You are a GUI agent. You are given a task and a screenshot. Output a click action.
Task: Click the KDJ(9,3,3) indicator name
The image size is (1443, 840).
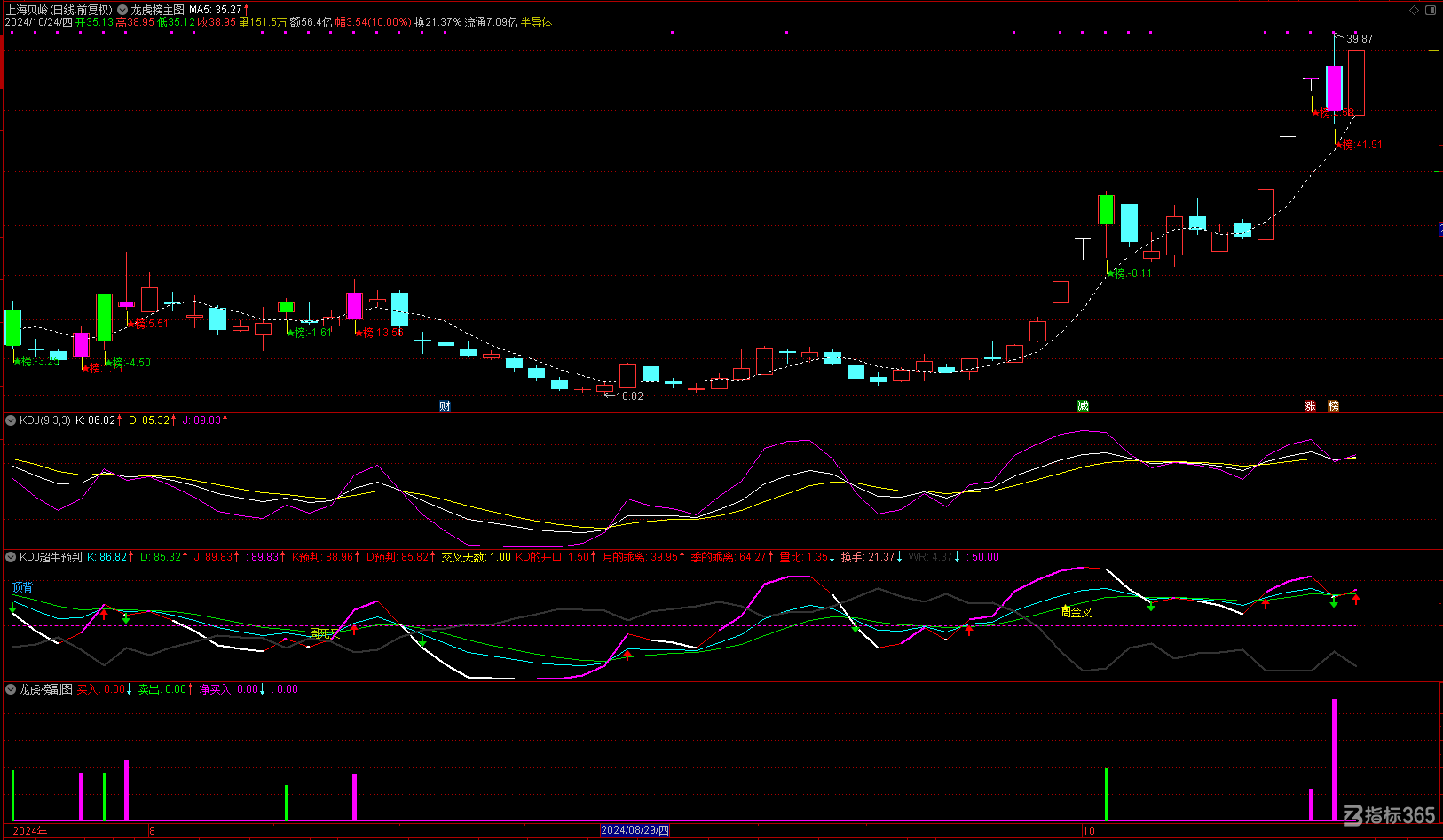tap(45, 420)
